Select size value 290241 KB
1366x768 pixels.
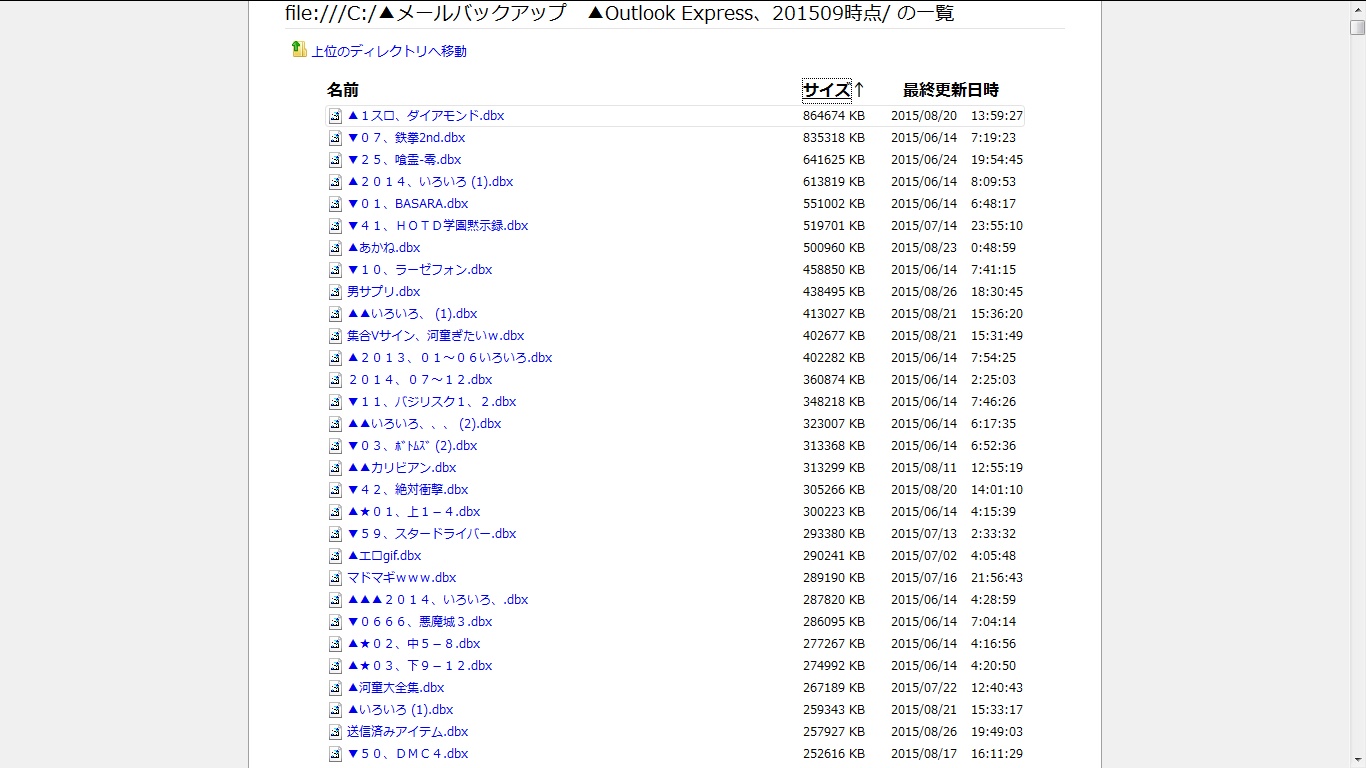834,556
